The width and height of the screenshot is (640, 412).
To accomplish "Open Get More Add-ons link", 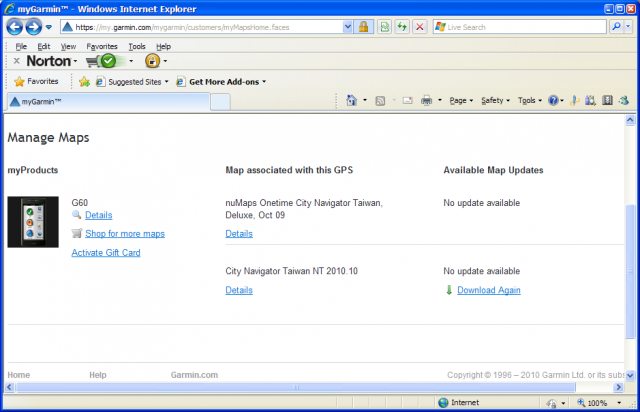I will (x=221, y=82).
